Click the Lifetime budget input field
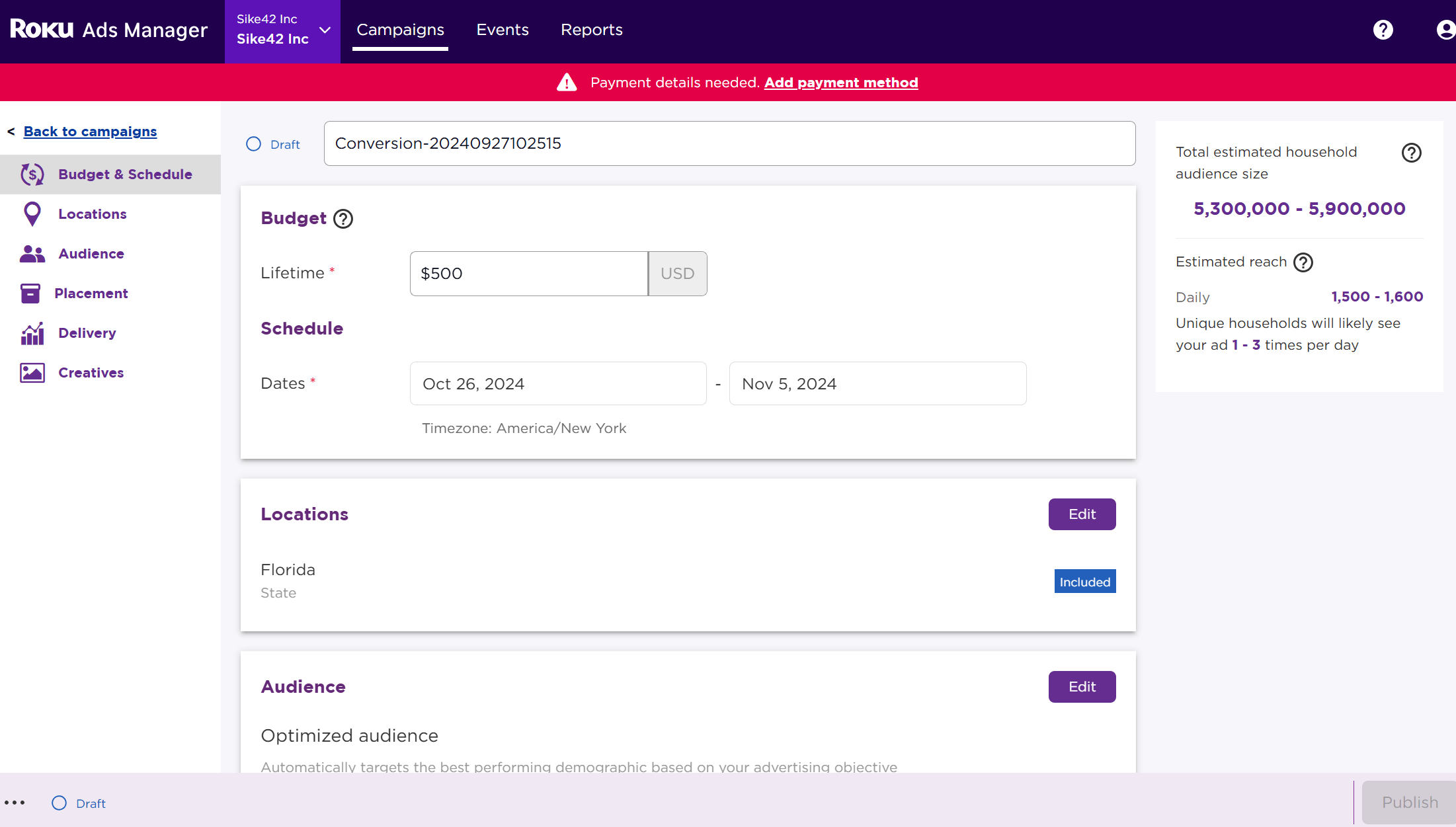This screenshot has width=1456, height=827. (x=528, y=274)
